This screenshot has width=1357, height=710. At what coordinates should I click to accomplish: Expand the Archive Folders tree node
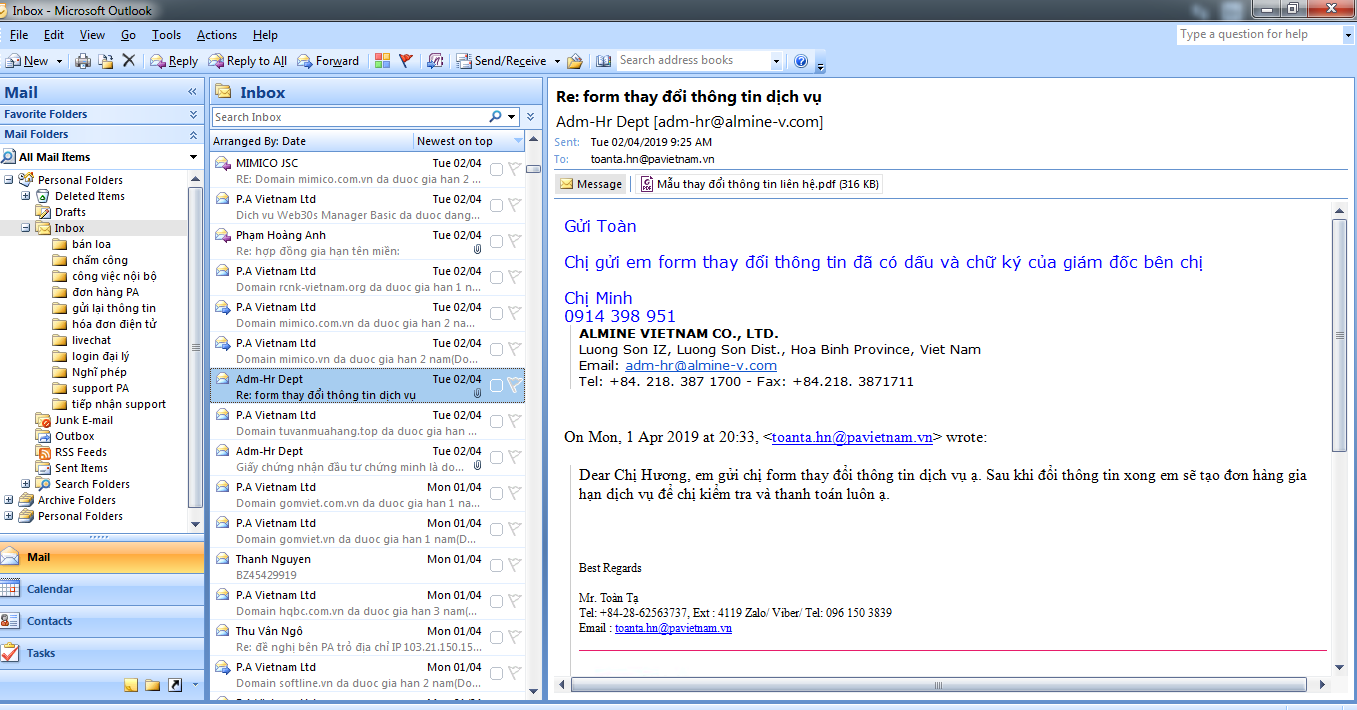point(10,500)
